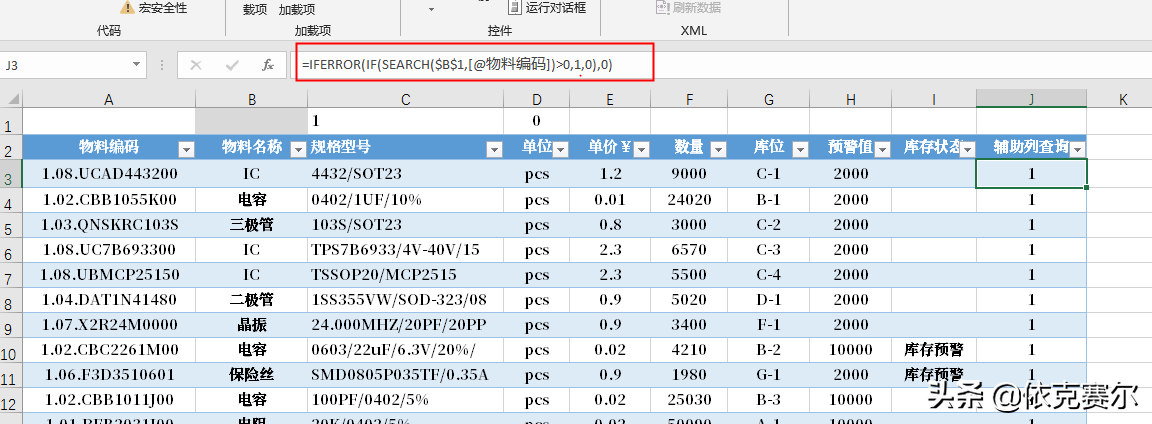Click spec cell 4432/SOT23
1152x424 pixels.
(x=406, y=174)
